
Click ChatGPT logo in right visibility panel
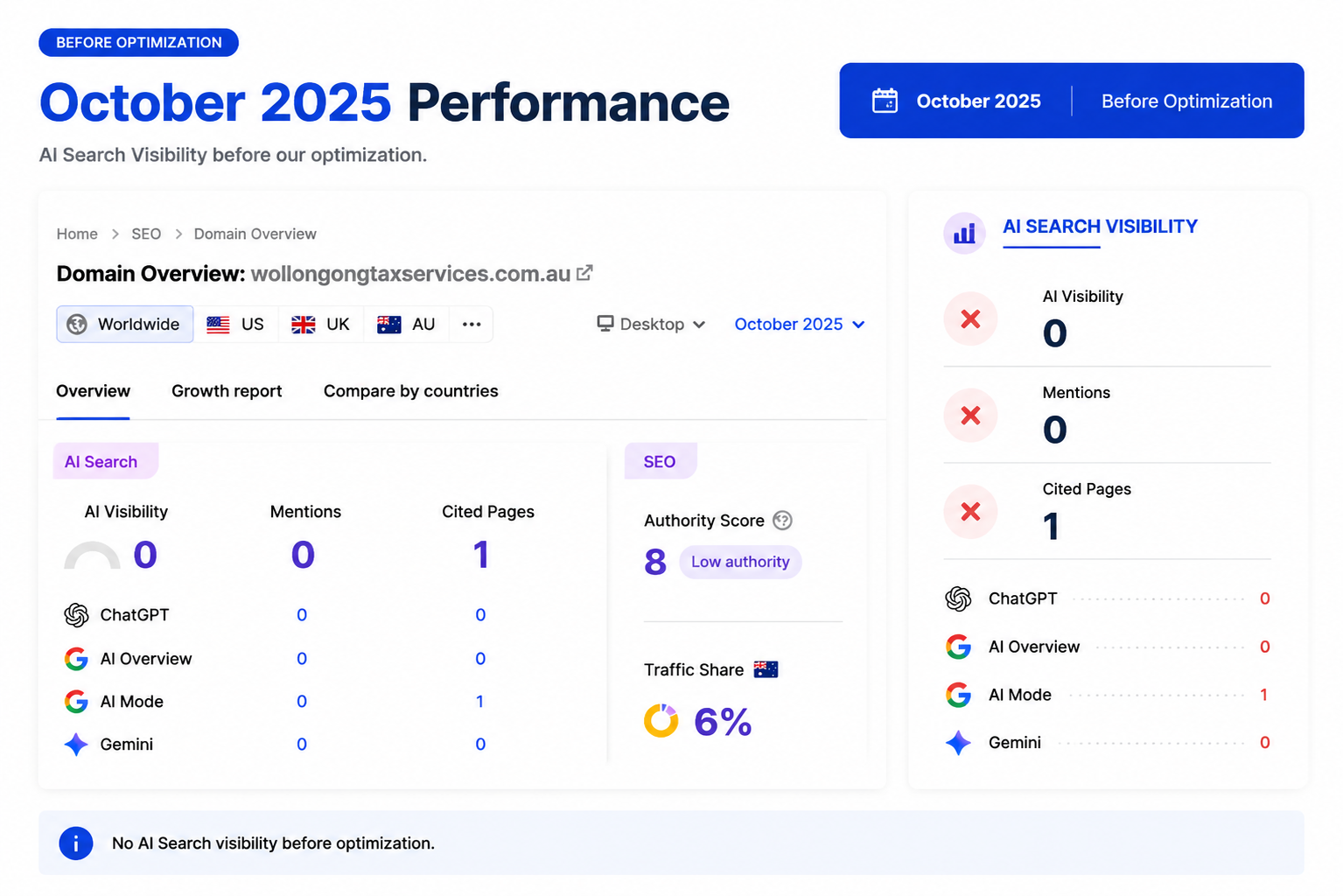click(x=958, y=598)
